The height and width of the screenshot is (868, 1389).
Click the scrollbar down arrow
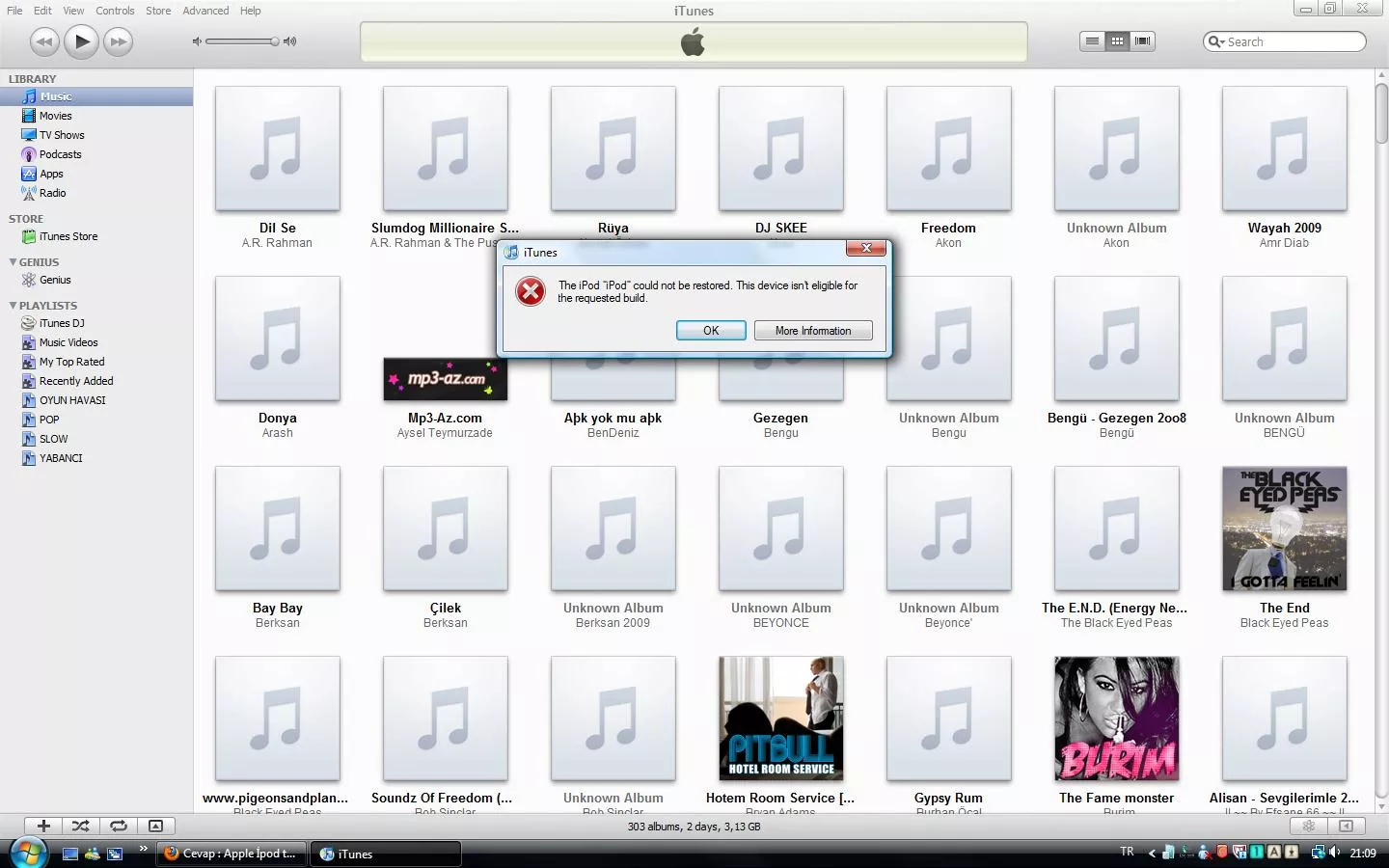pyautogui.click(x=1381, y=806)
